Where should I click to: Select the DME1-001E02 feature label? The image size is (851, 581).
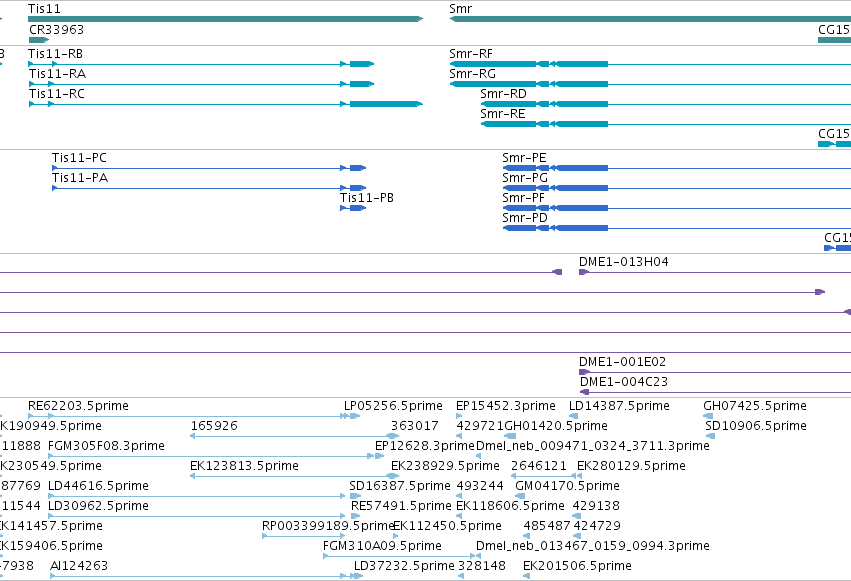[623, 362]
